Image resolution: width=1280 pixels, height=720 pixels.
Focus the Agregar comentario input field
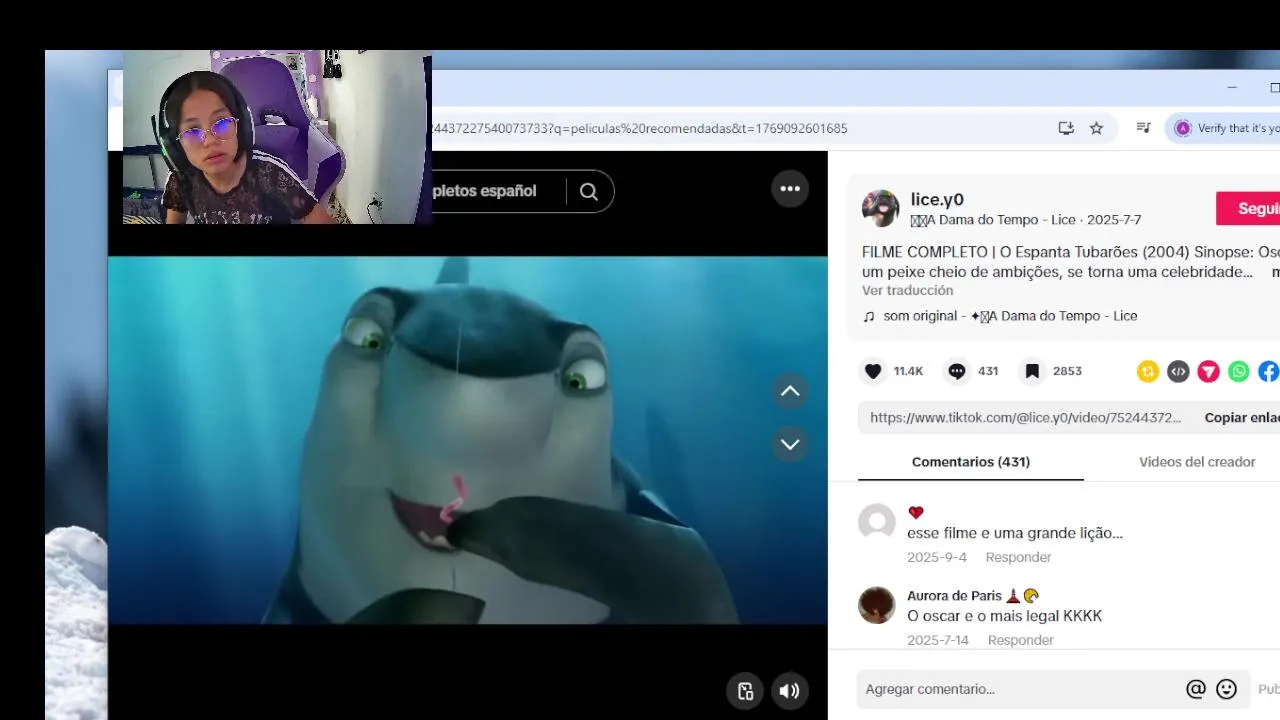pos(1020,689)
